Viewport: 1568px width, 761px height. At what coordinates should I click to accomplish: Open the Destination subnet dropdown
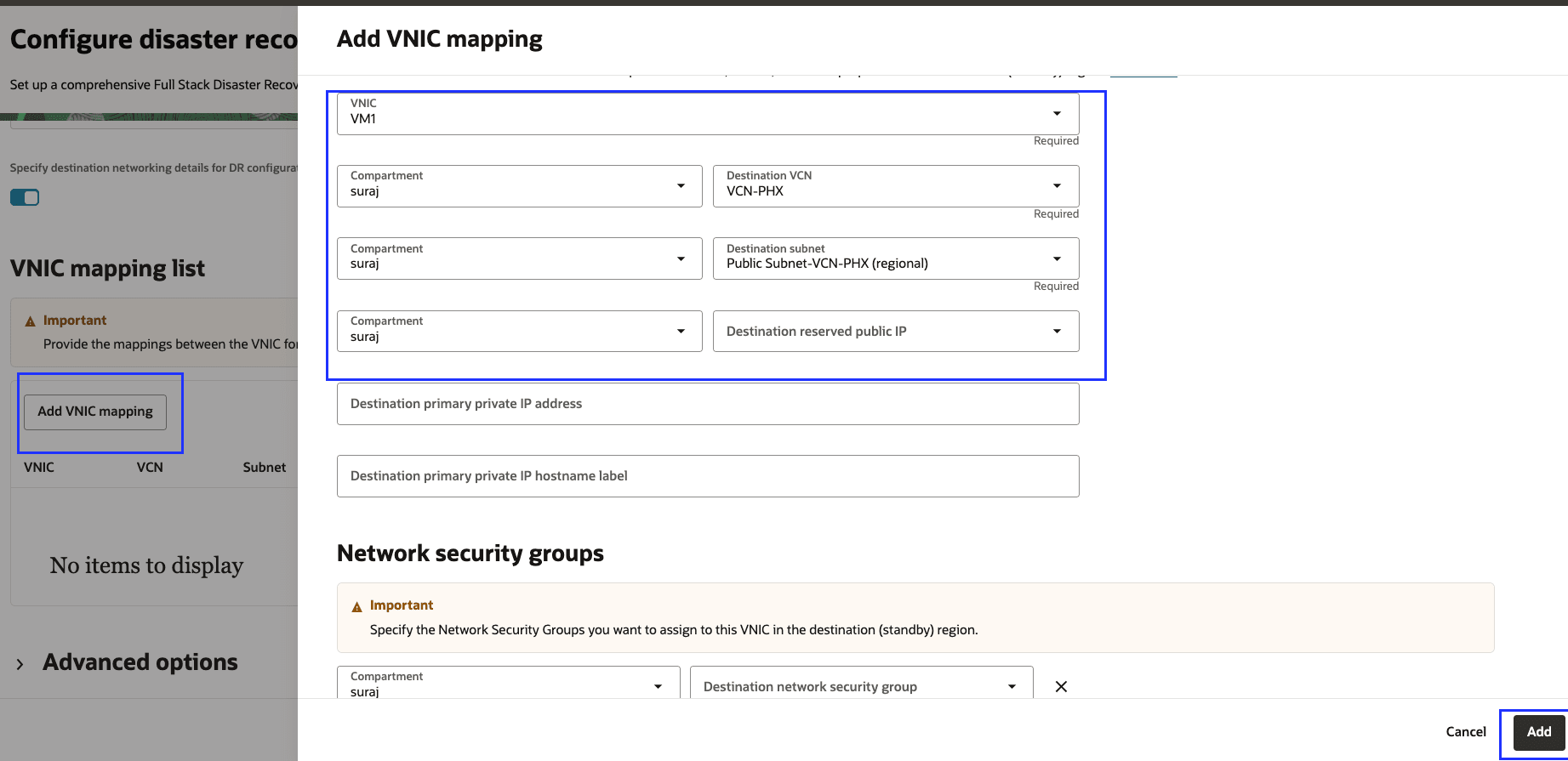coord(896,258)
